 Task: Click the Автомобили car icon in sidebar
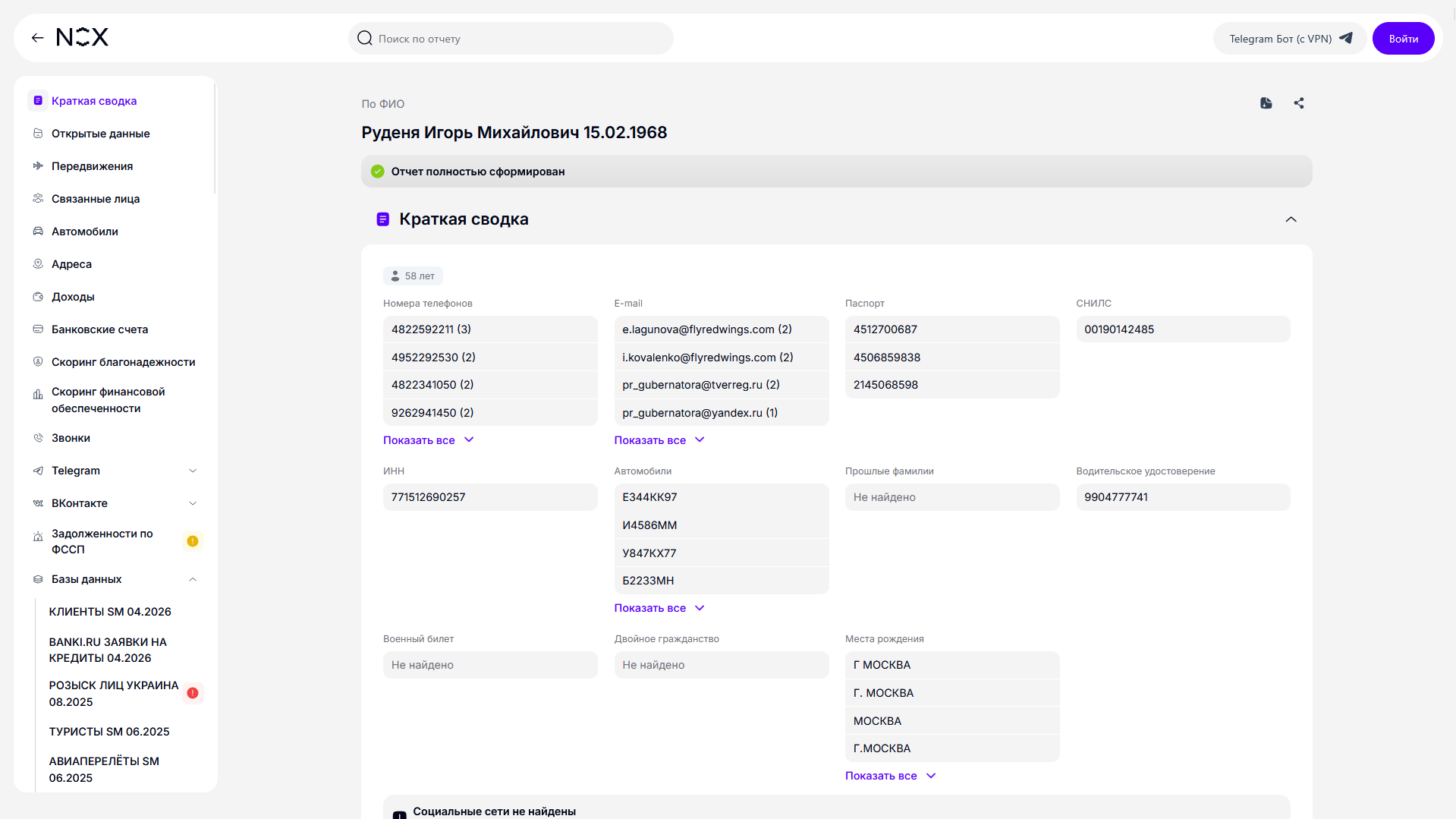[x=38, y=232]
